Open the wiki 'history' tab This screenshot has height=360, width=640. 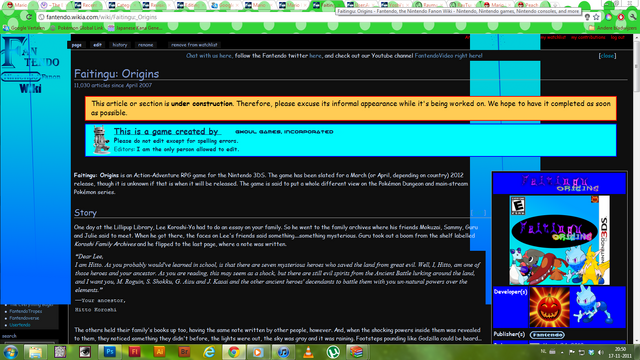click(x=120, y=45)
